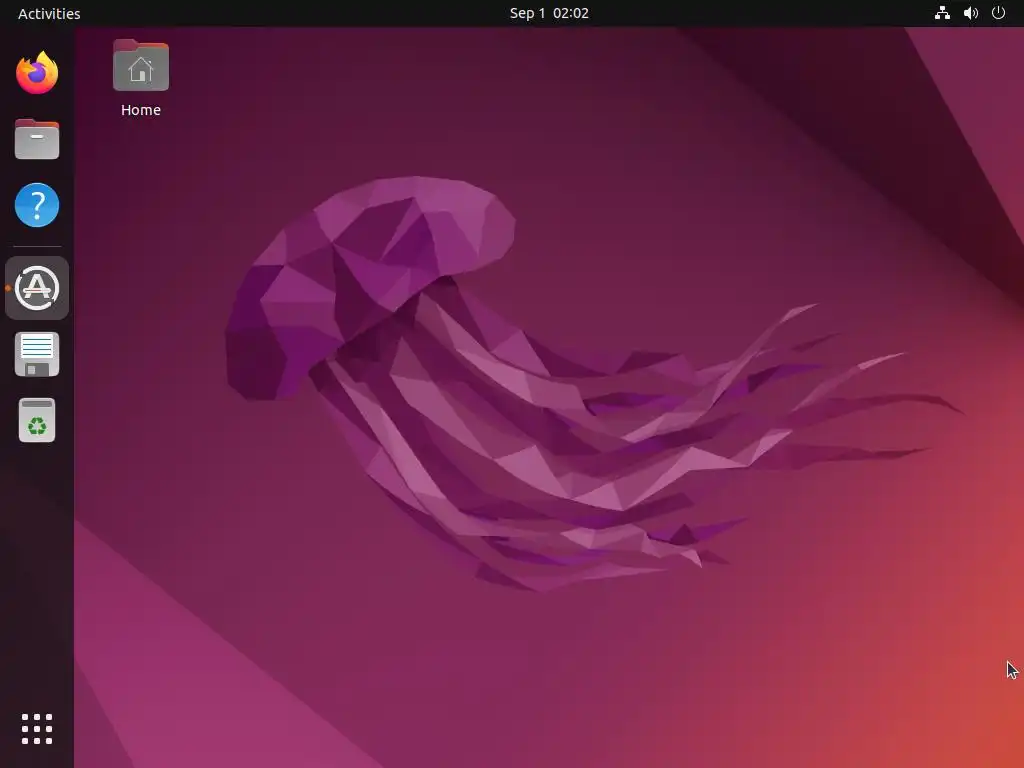1024x768 pixels.
Task: Show Applications grid
Action: (37, 729)
